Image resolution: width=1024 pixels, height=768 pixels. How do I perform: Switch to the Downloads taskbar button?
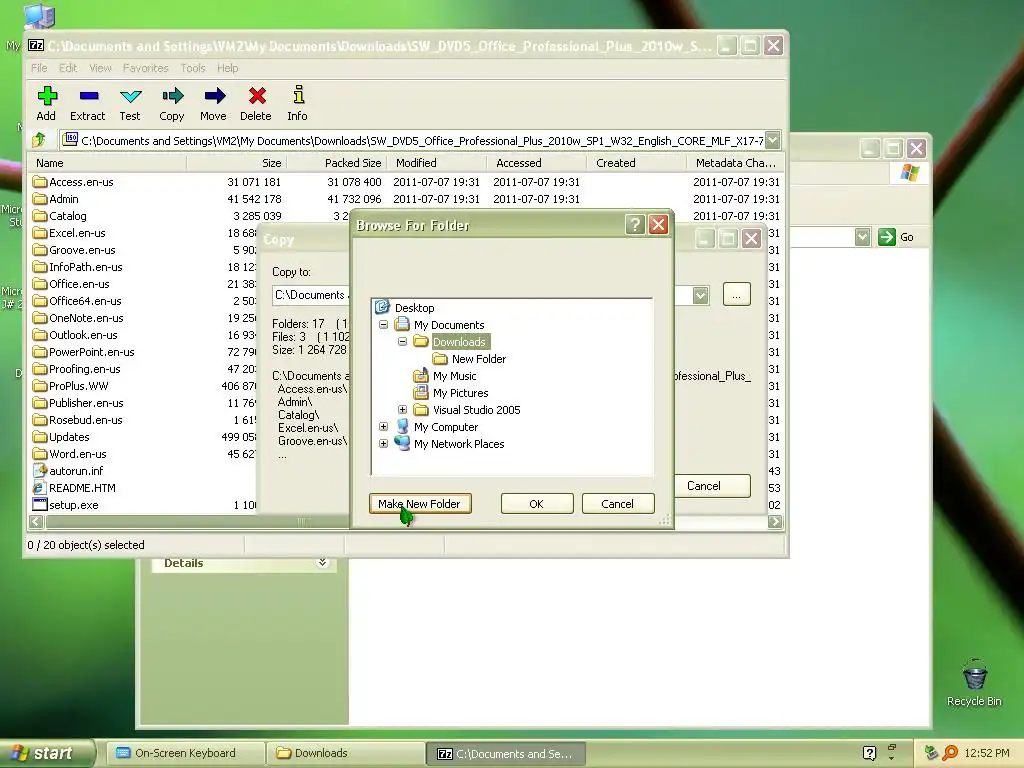346,753
